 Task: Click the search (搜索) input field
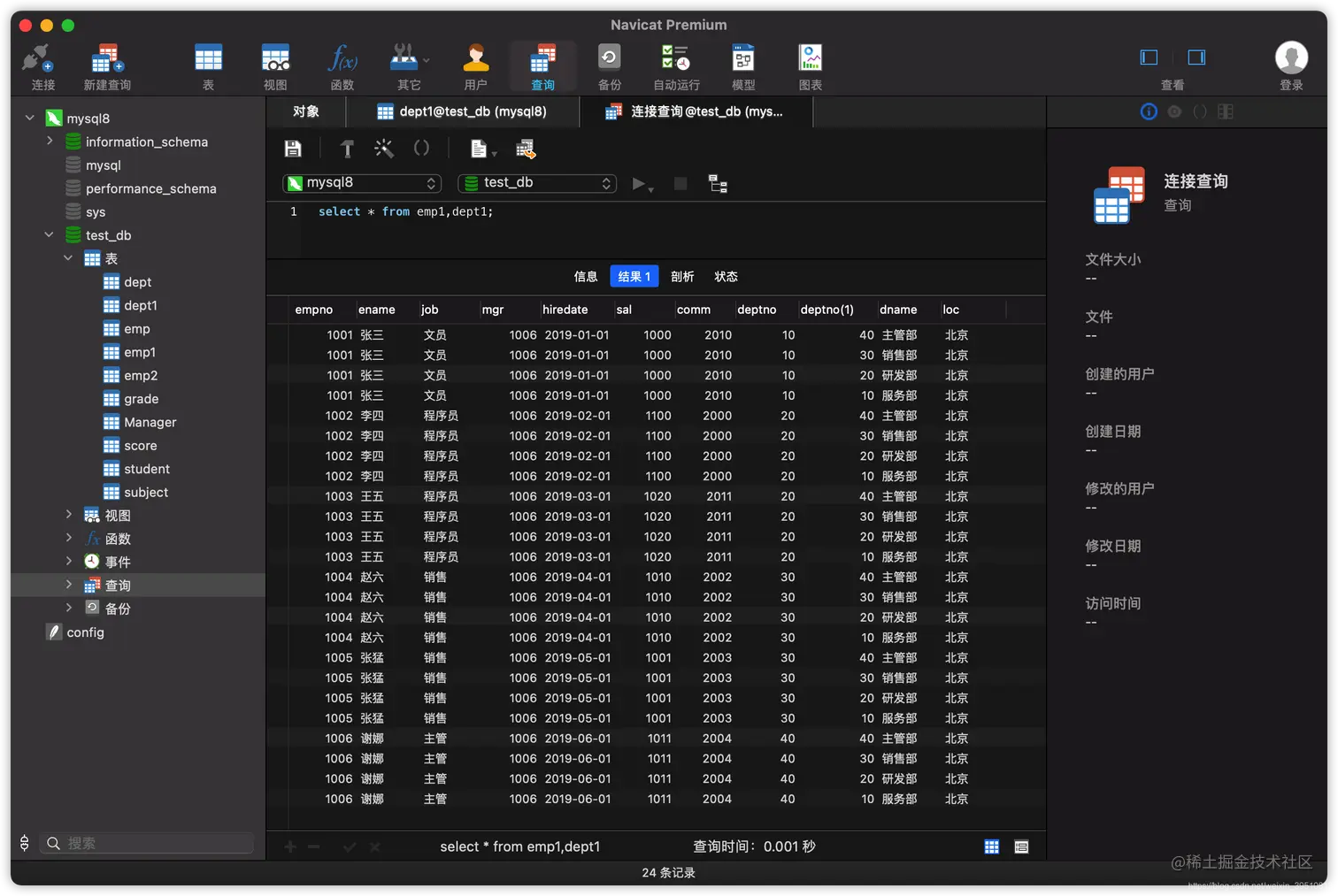click(x=147, y=843)
